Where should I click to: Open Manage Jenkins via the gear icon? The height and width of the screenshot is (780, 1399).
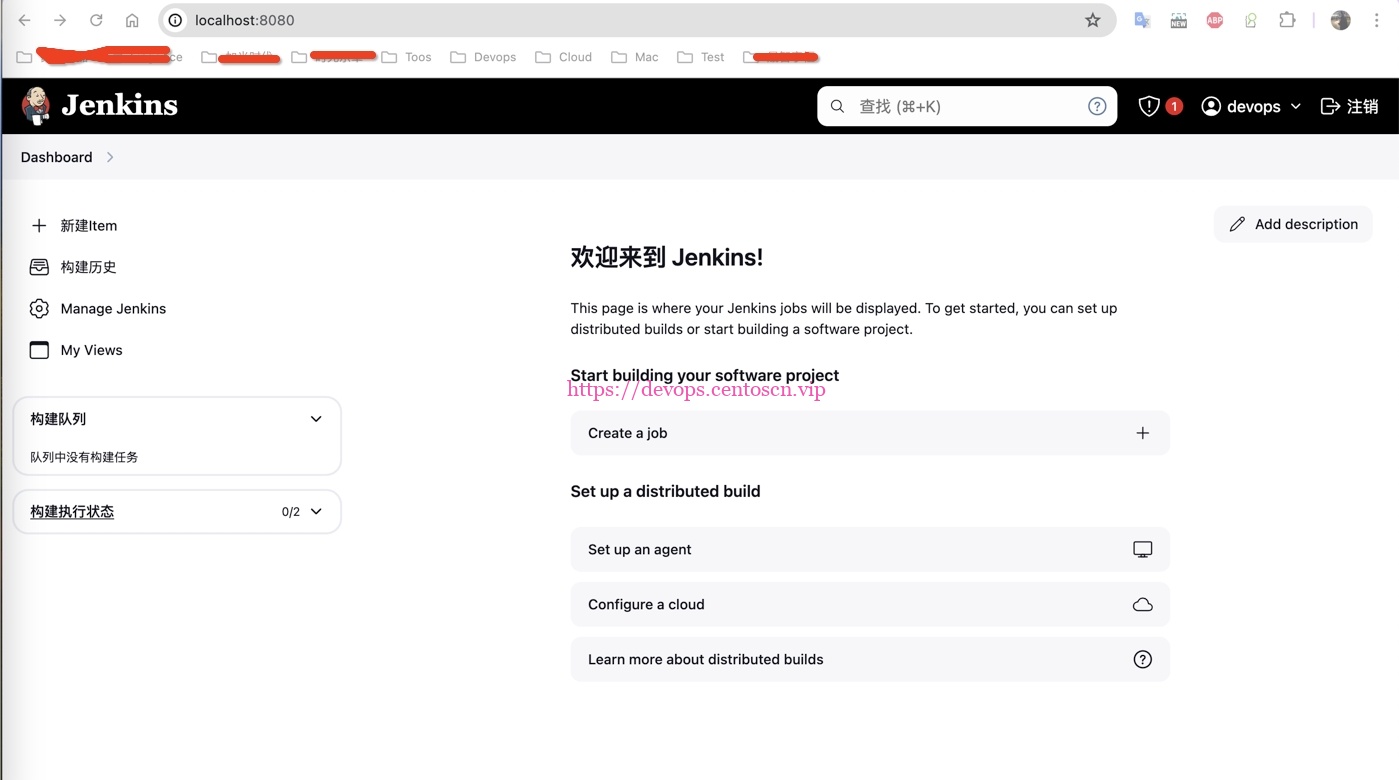point(39,308)
